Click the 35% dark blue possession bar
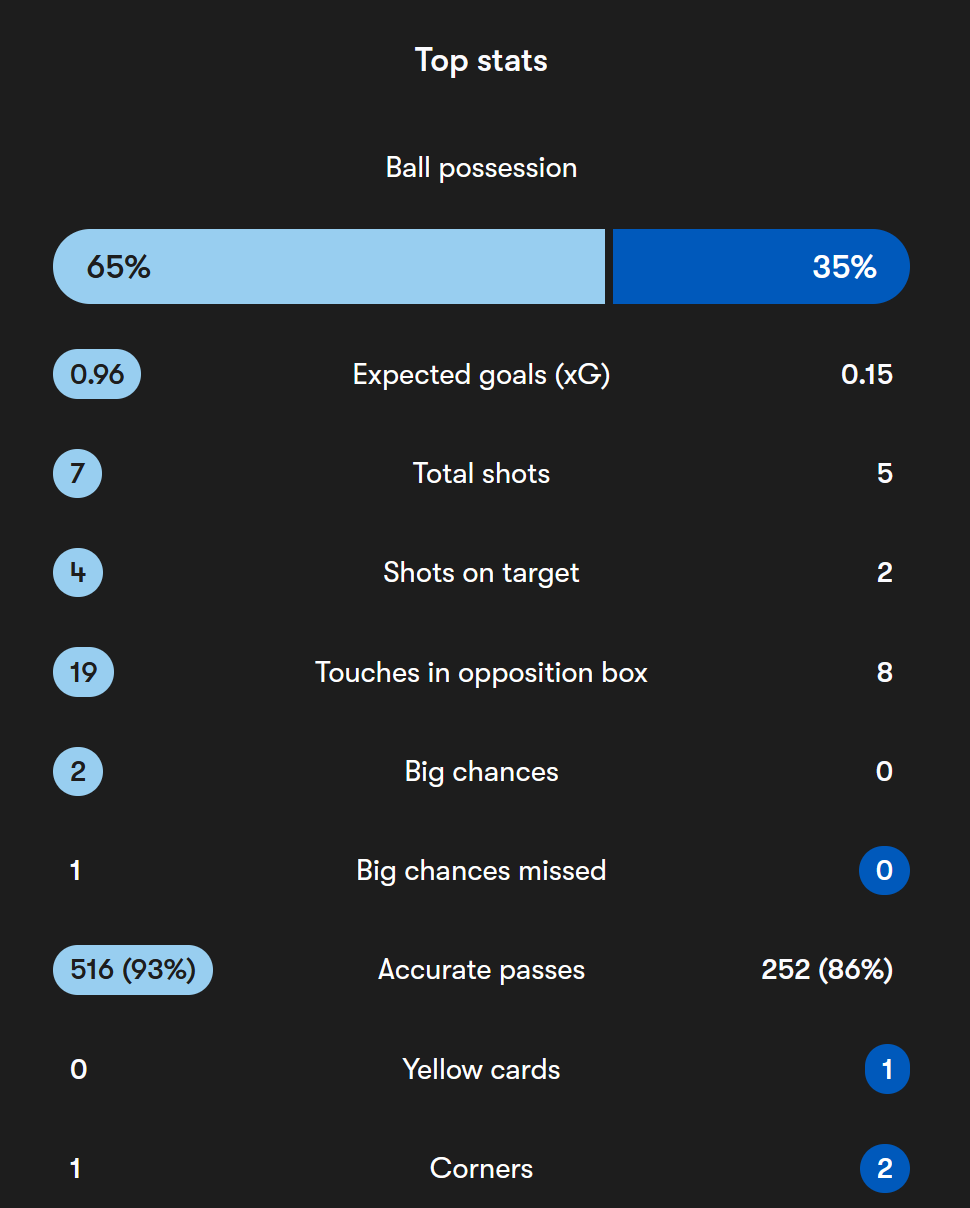Screen dimensions: 970x1208 761,266
